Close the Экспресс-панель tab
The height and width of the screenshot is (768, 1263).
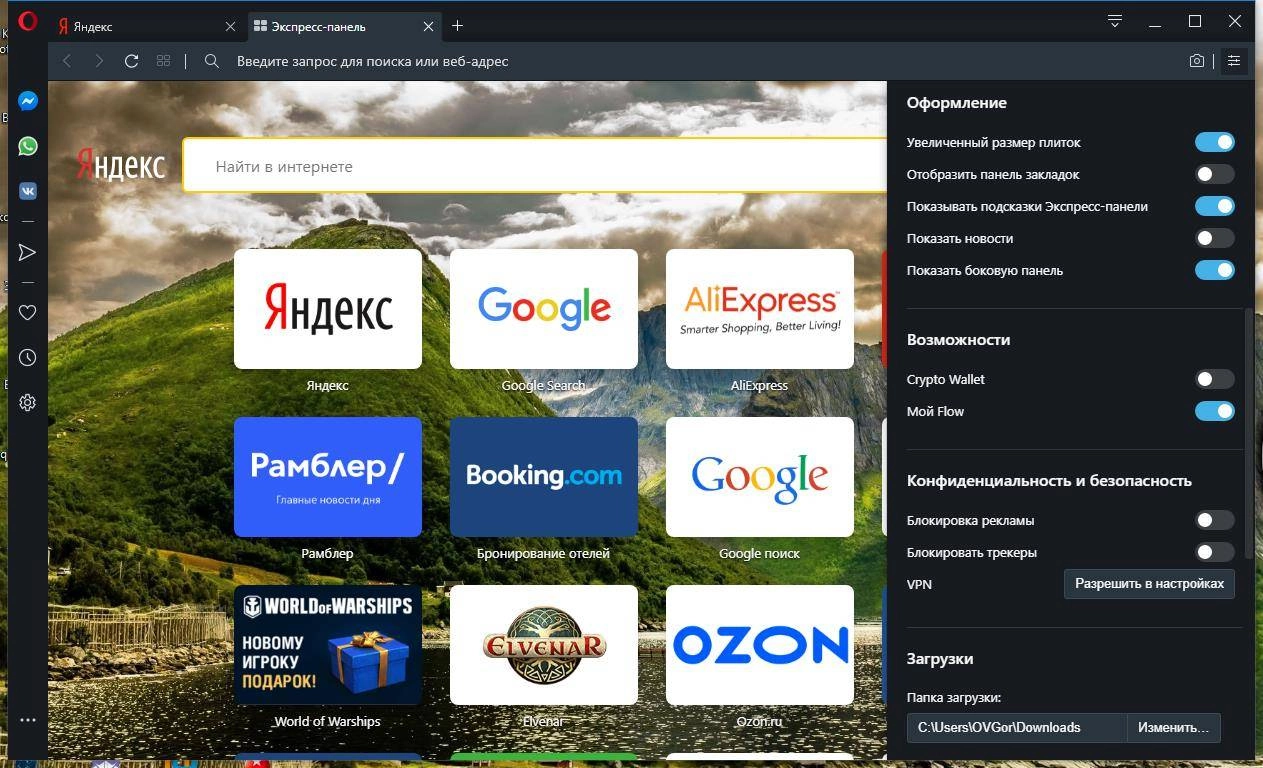[x=429, y=27]
